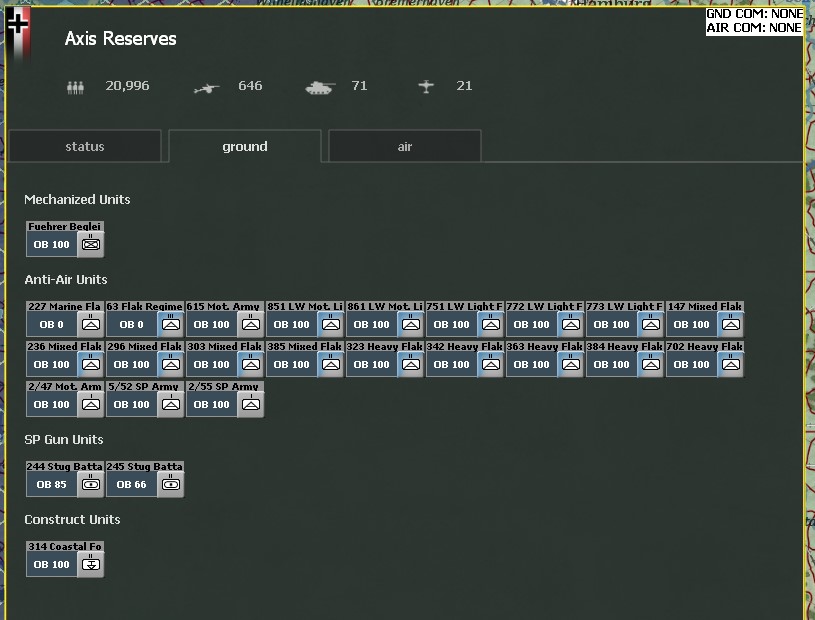The width and height of the screenshot is (815, 620).
Task: Click the 702 Heavy Flak unit icon
Action: click(731, 364)
